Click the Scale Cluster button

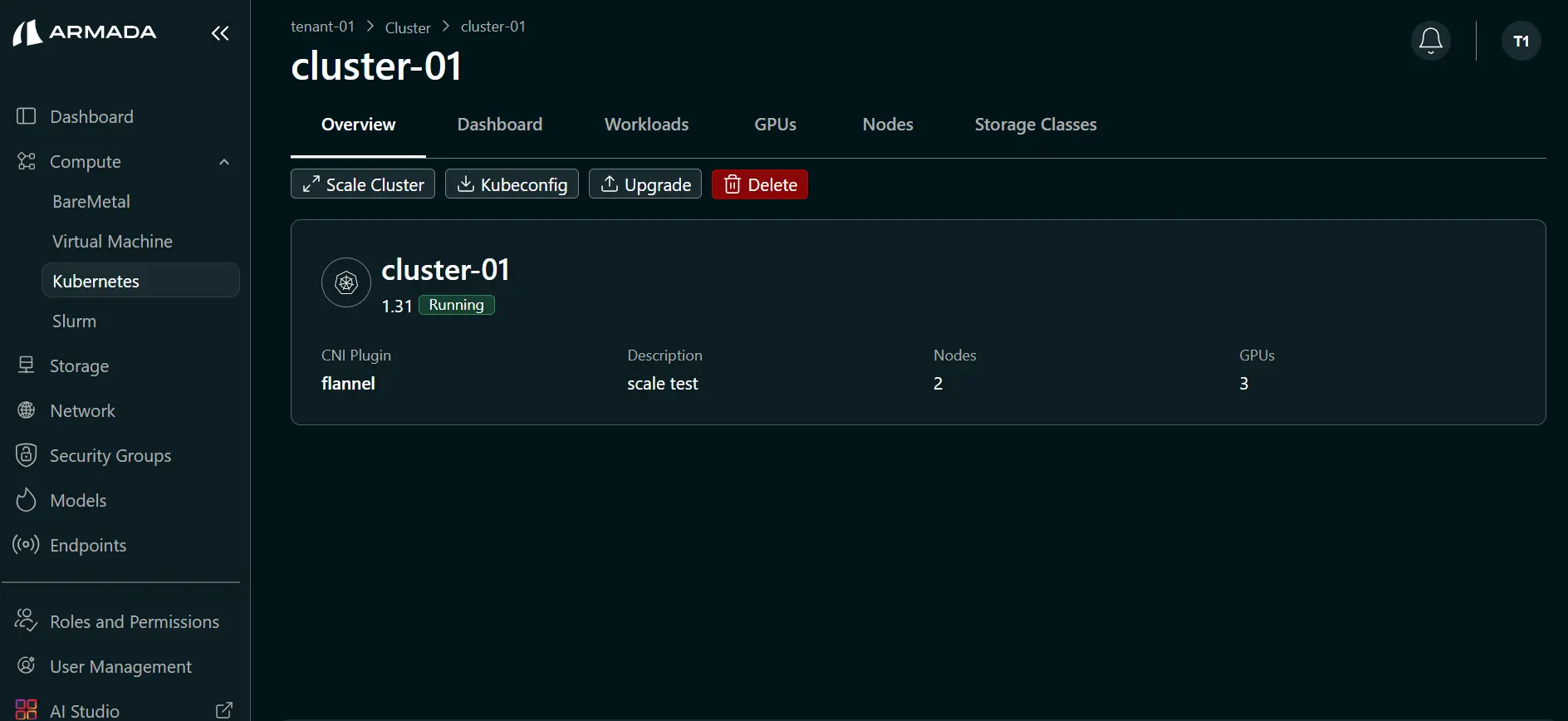coord(363,184)
